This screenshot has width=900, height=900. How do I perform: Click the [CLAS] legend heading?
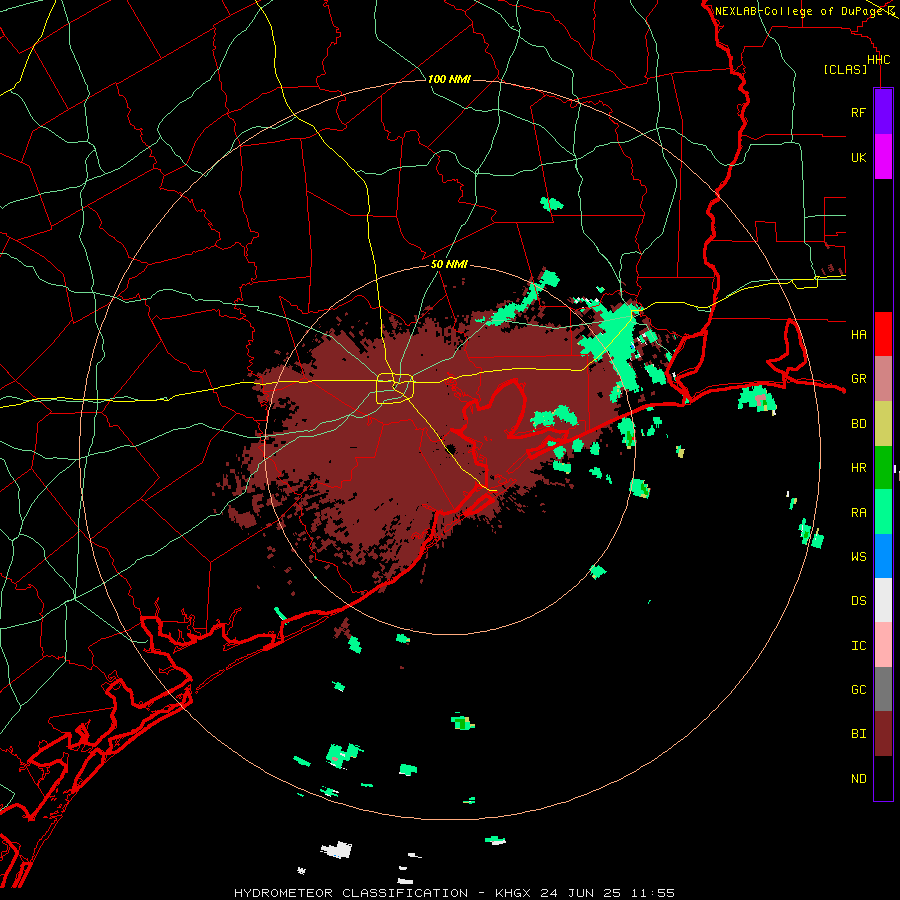(845, 70)
